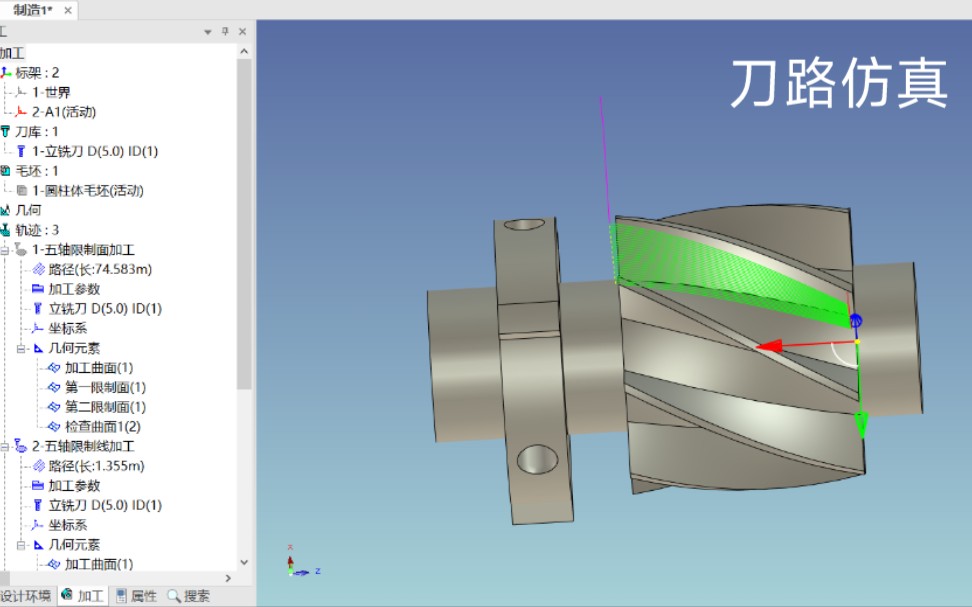Click the 路径(长:74.583m) path icon

[38, 269]
